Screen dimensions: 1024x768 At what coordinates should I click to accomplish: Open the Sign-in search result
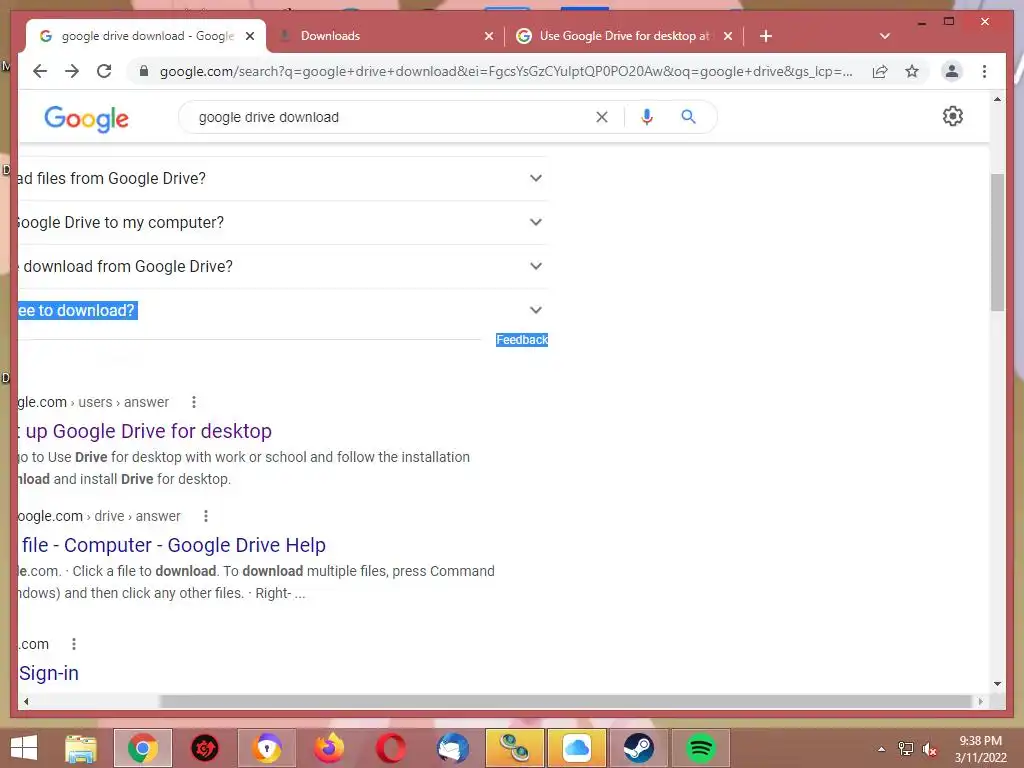(x=49, y=673)
